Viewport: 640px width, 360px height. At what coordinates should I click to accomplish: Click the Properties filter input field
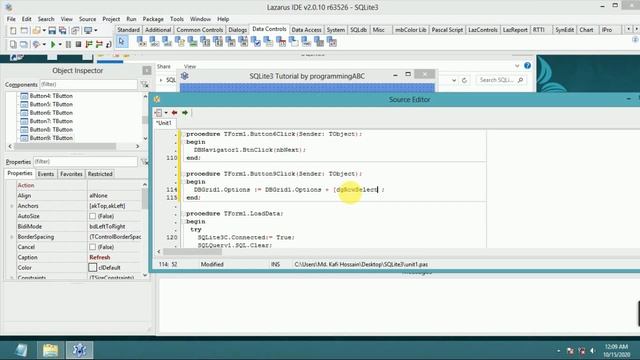[x=85, y=162]
